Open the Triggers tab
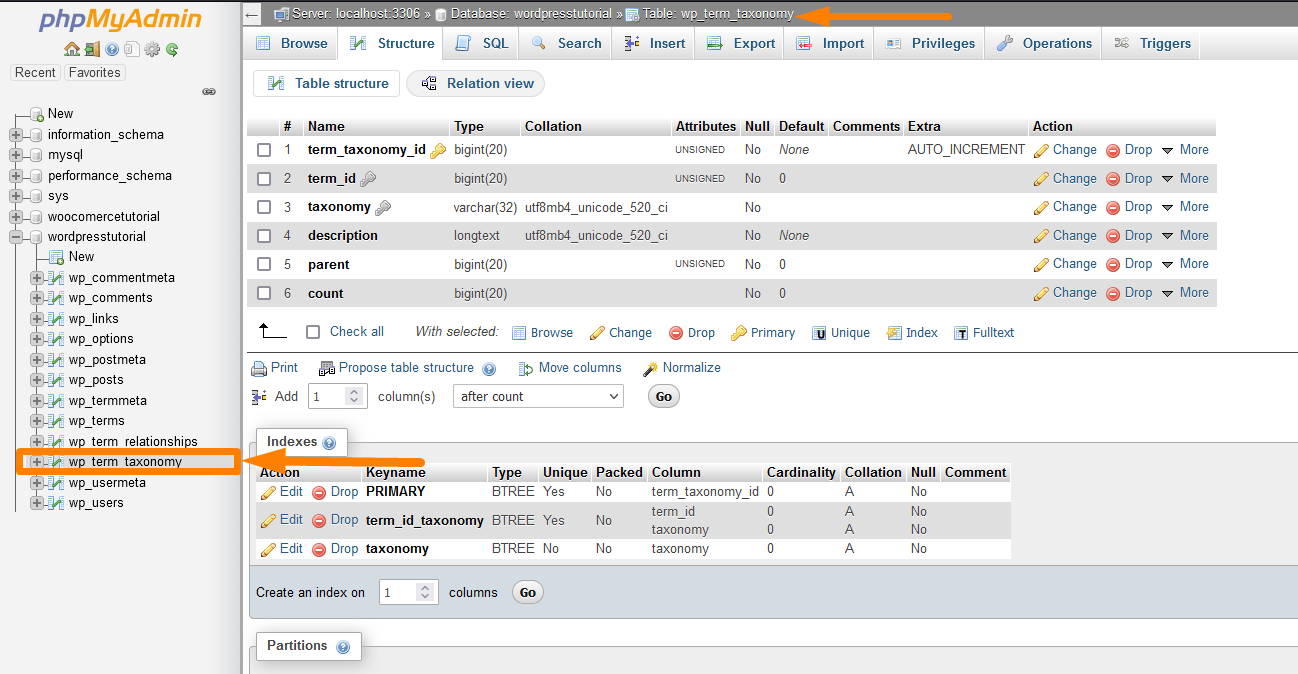1298x674 pixels. coord(1153,43)
